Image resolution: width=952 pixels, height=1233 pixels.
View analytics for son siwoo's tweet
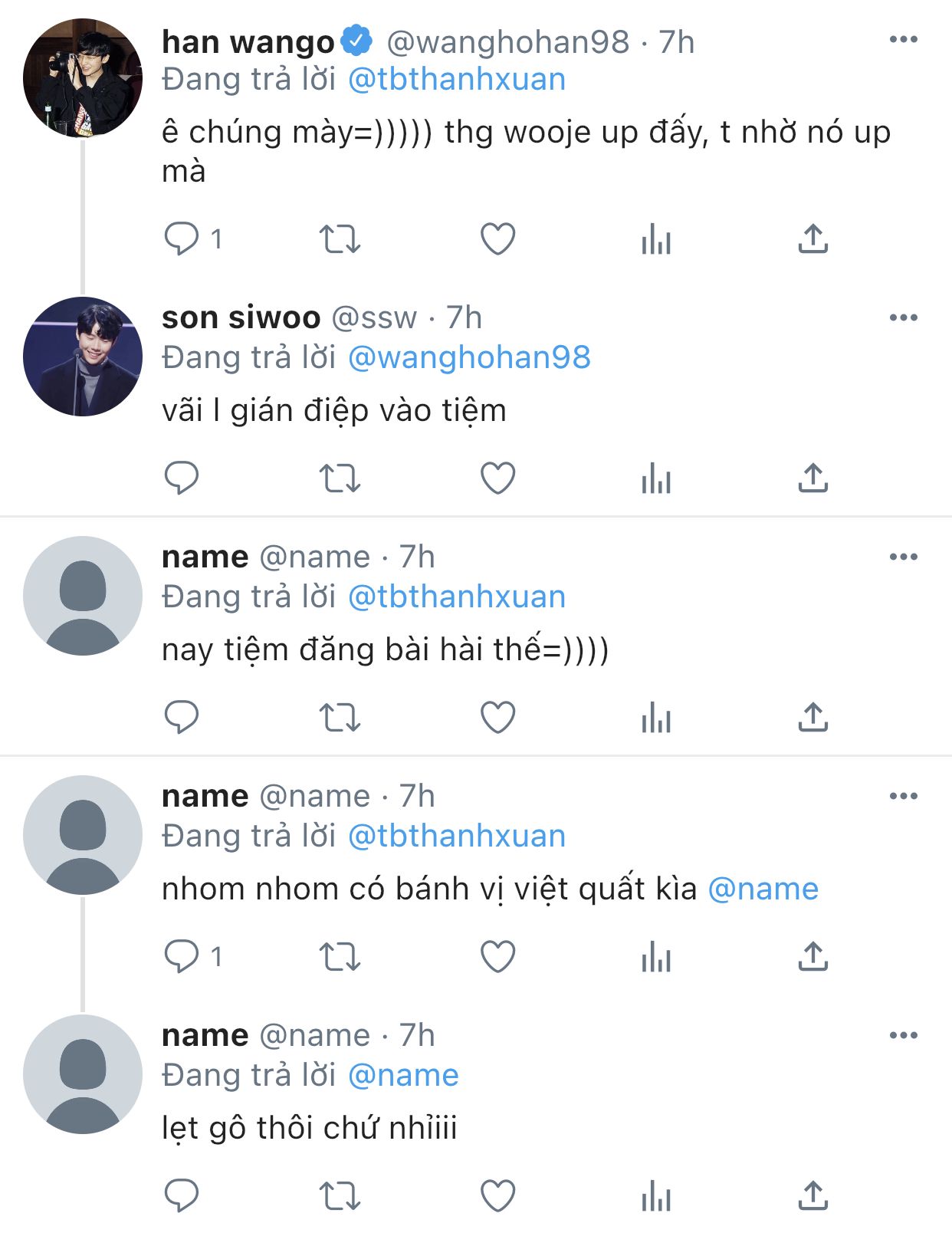[x=656, y=478]
